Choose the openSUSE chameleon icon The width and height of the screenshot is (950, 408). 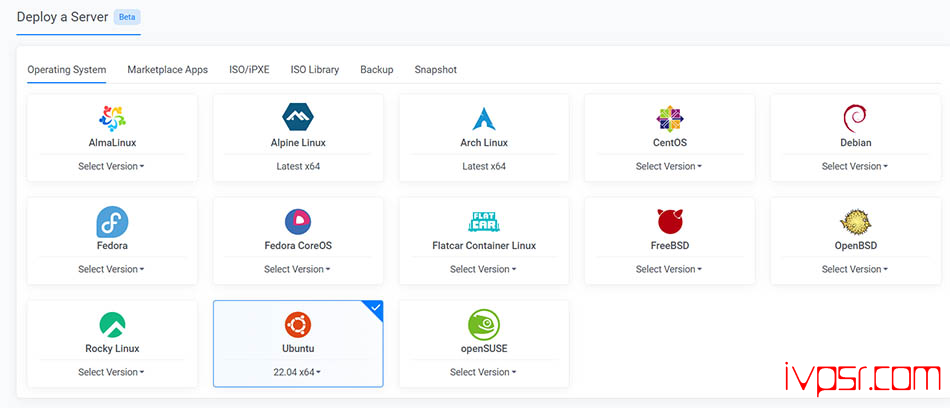click(x=484, y=324)
